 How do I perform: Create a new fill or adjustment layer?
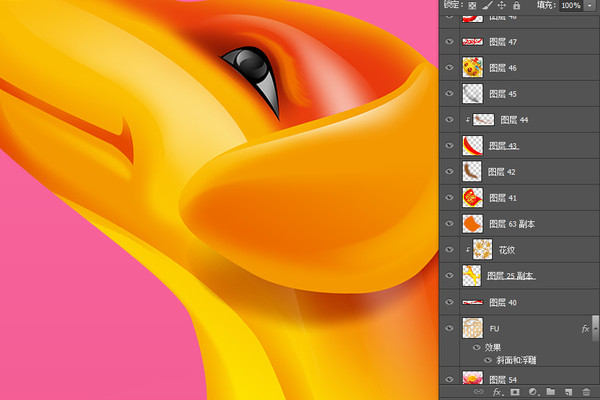coord(533,392)
